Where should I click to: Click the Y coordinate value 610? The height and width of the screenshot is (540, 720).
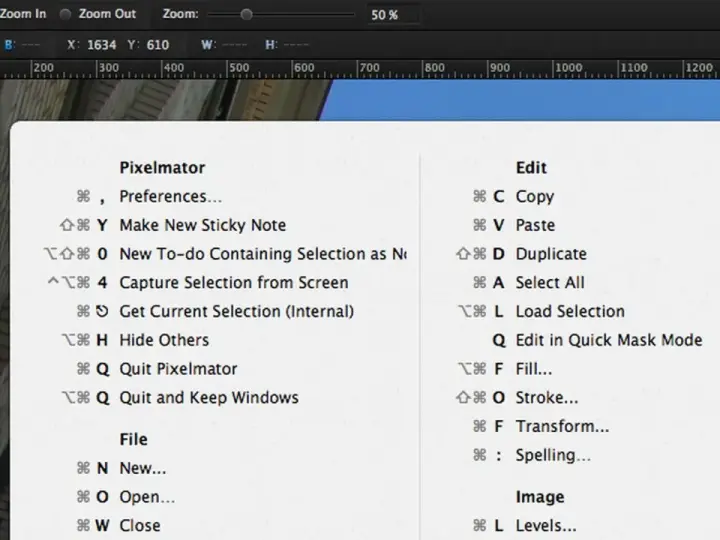click(158, 45)
